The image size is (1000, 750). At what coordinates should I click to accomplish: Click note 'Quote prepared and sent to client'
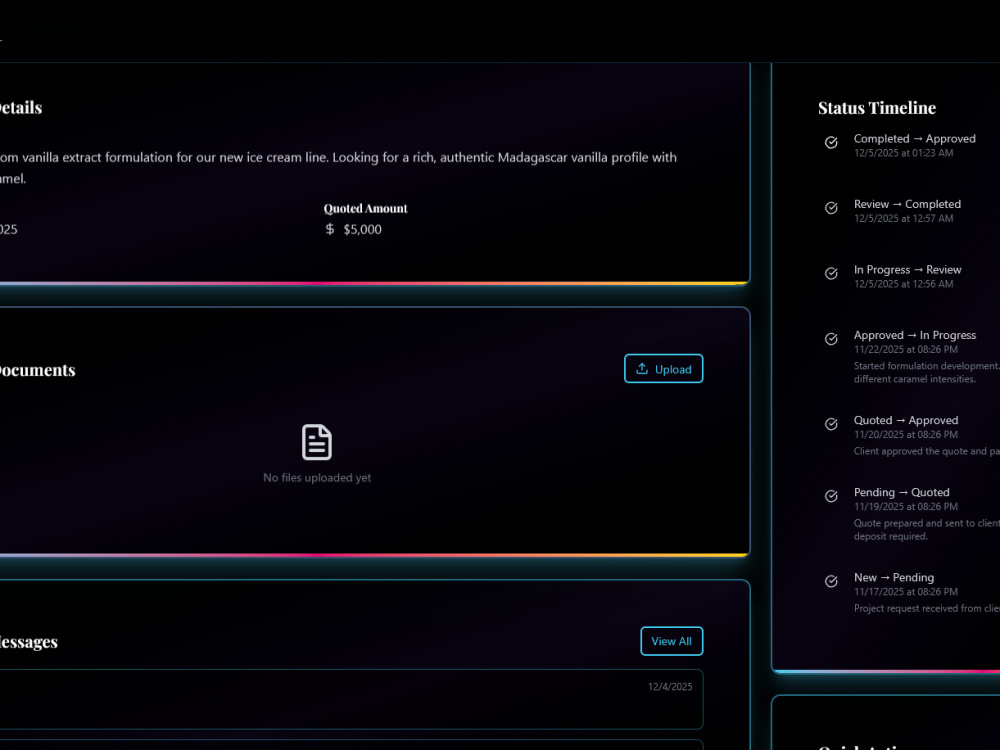point(927,530)
